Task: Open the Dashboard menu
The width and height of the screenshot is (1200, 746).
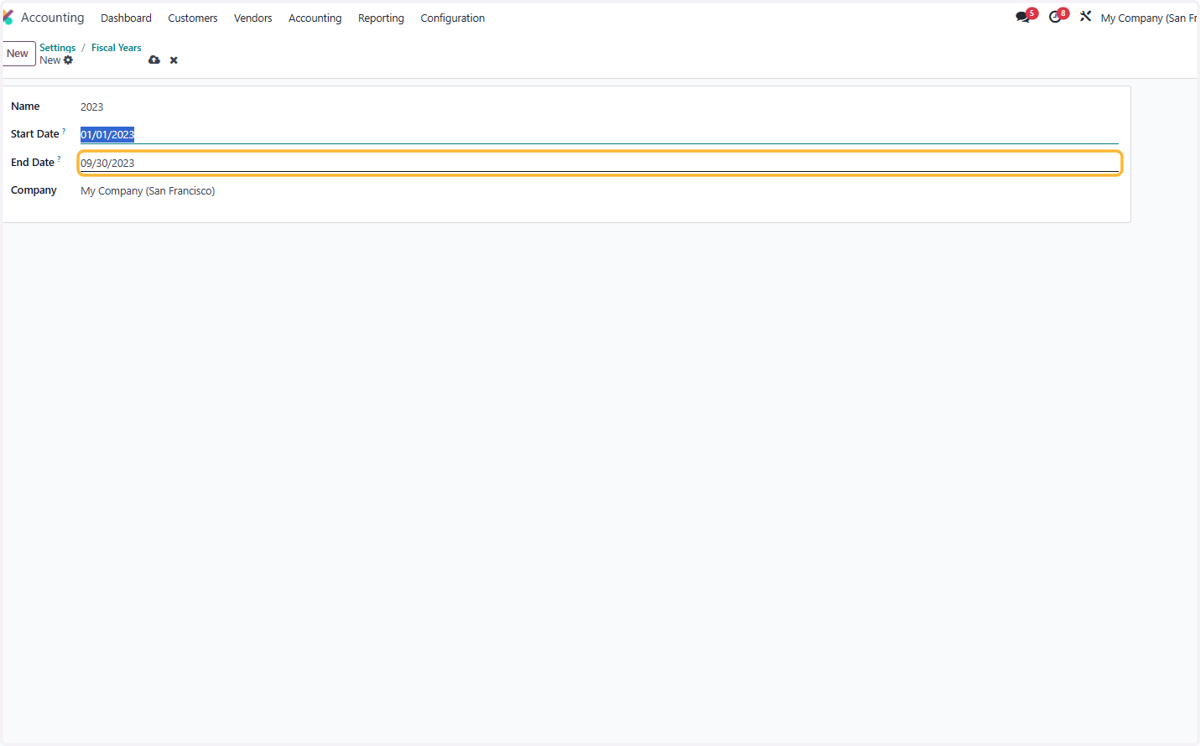Action: pyautogui.click(x=126, y=18)
